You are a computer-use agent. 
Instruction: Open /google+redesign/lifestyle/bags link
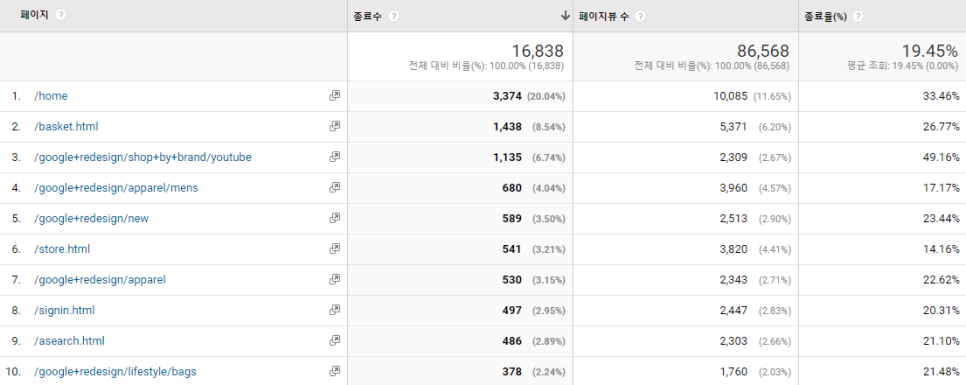[x=115, y=371]
